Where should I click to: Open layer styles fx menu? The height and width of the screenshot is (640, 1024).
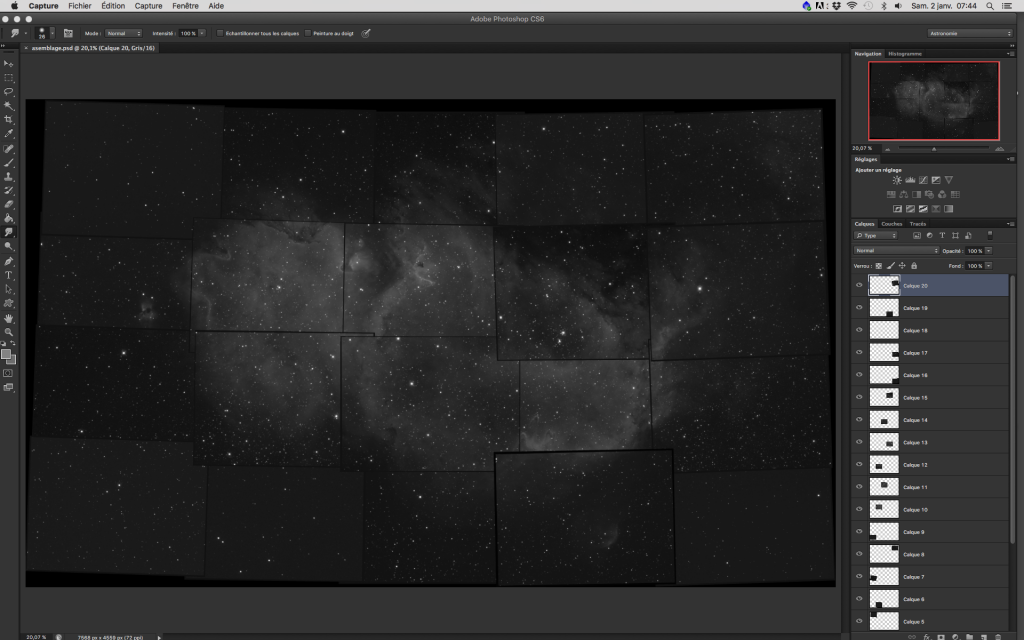pyautogui.click(x=926, y=637)
